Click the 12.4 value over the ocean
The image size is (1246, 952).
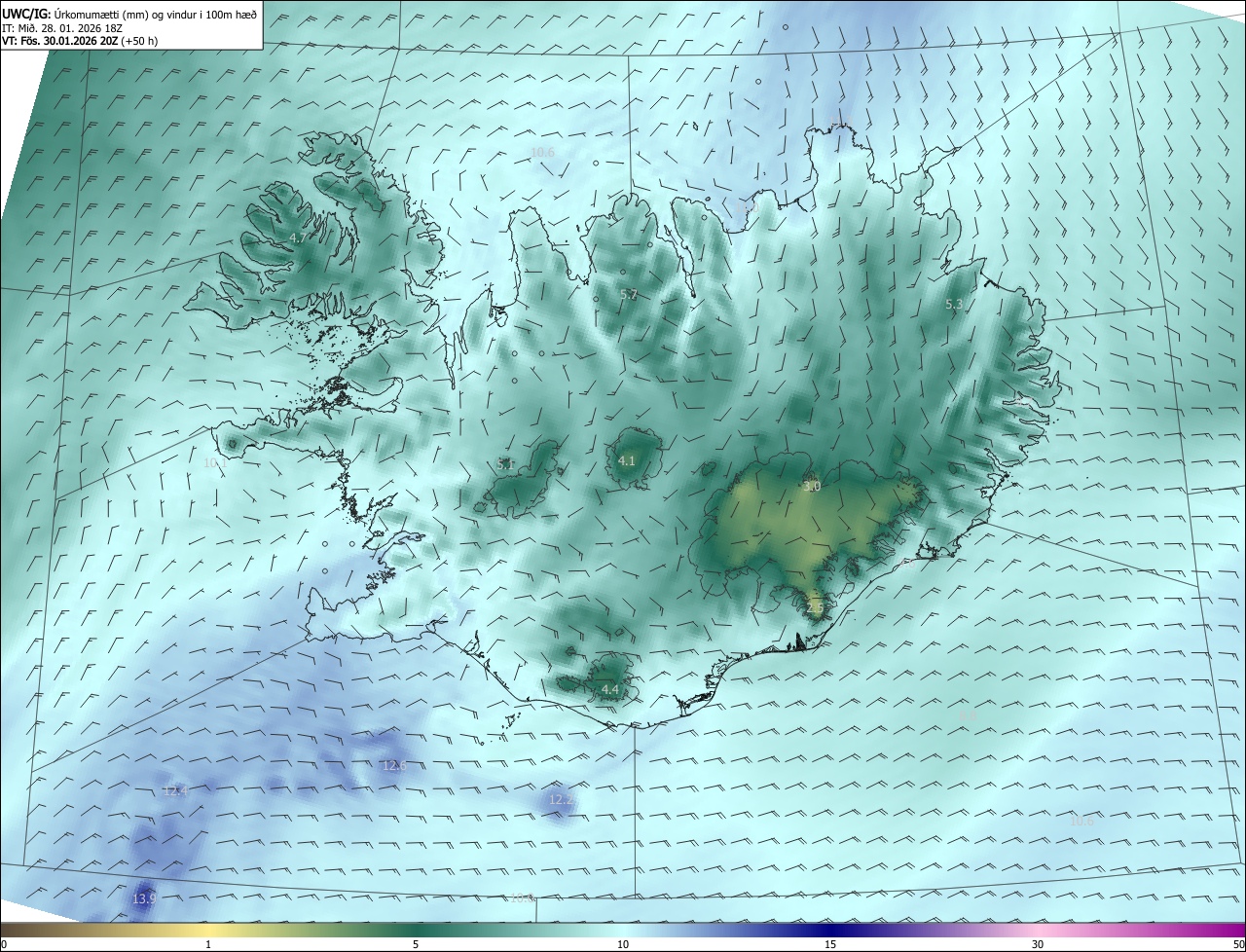click(x=175, y=790)
